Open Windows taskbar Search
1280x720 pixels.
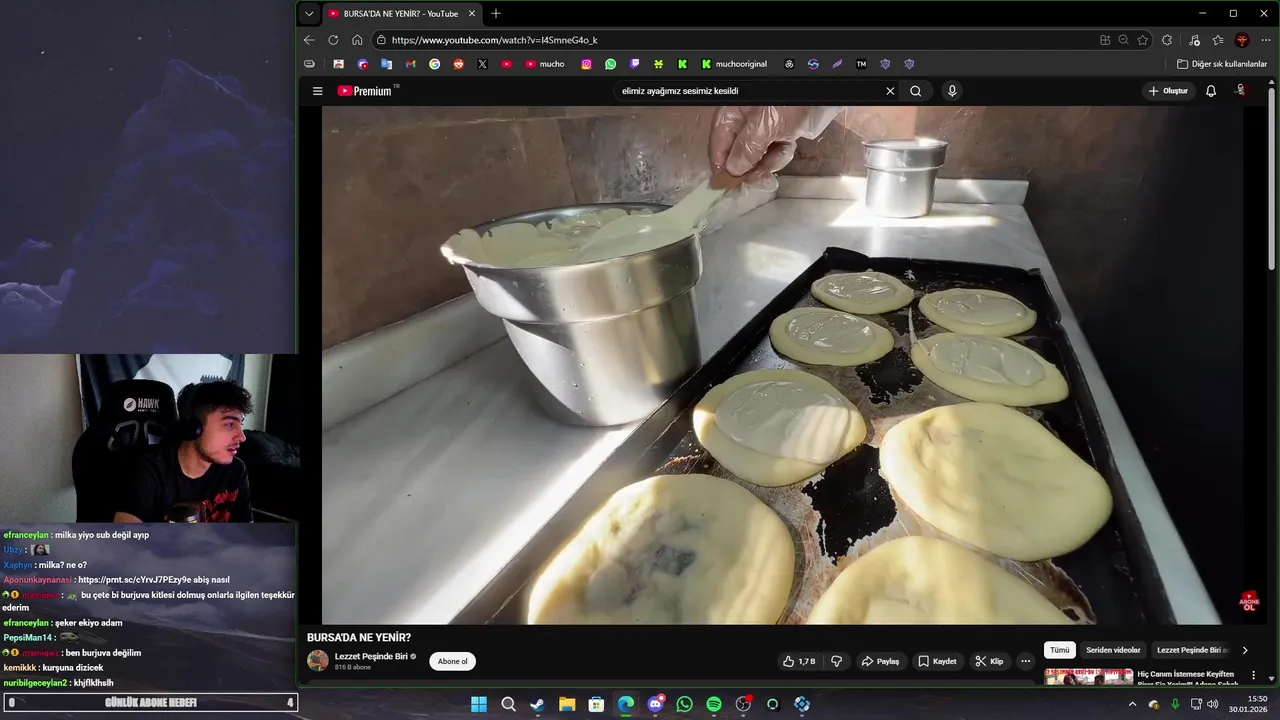pyautogui.click(x=508, y=704)
